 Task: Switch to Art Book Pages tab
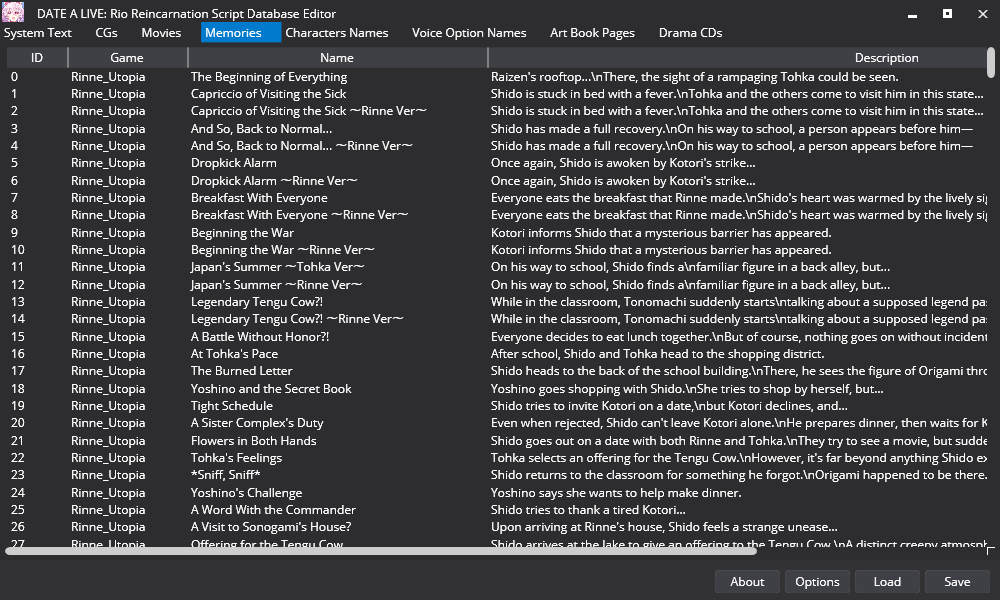point(592,33)
